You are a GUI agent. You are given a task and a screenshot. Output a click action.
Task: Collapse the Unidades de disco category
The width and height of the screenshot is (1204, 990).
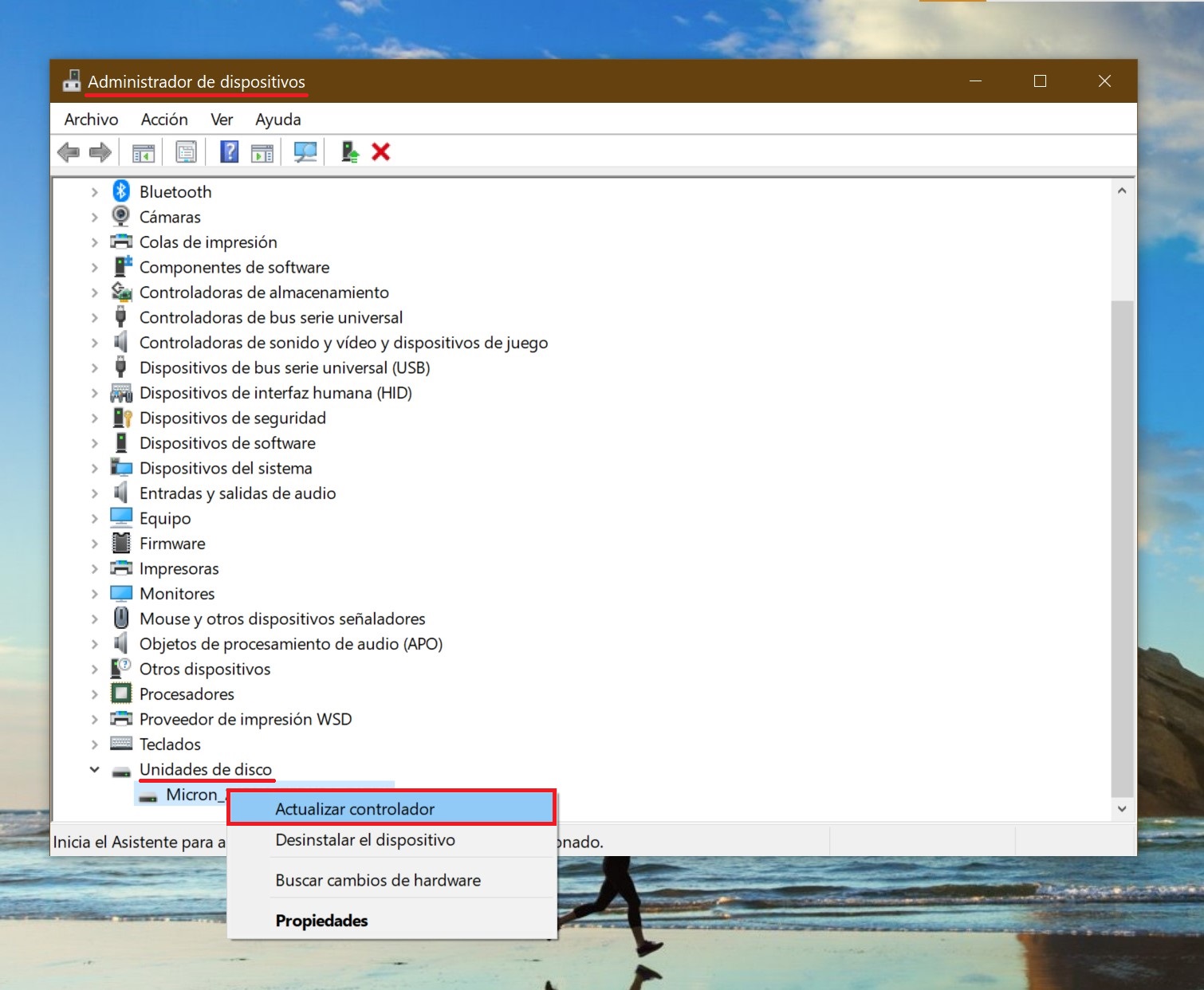click(x=94, y=769)
